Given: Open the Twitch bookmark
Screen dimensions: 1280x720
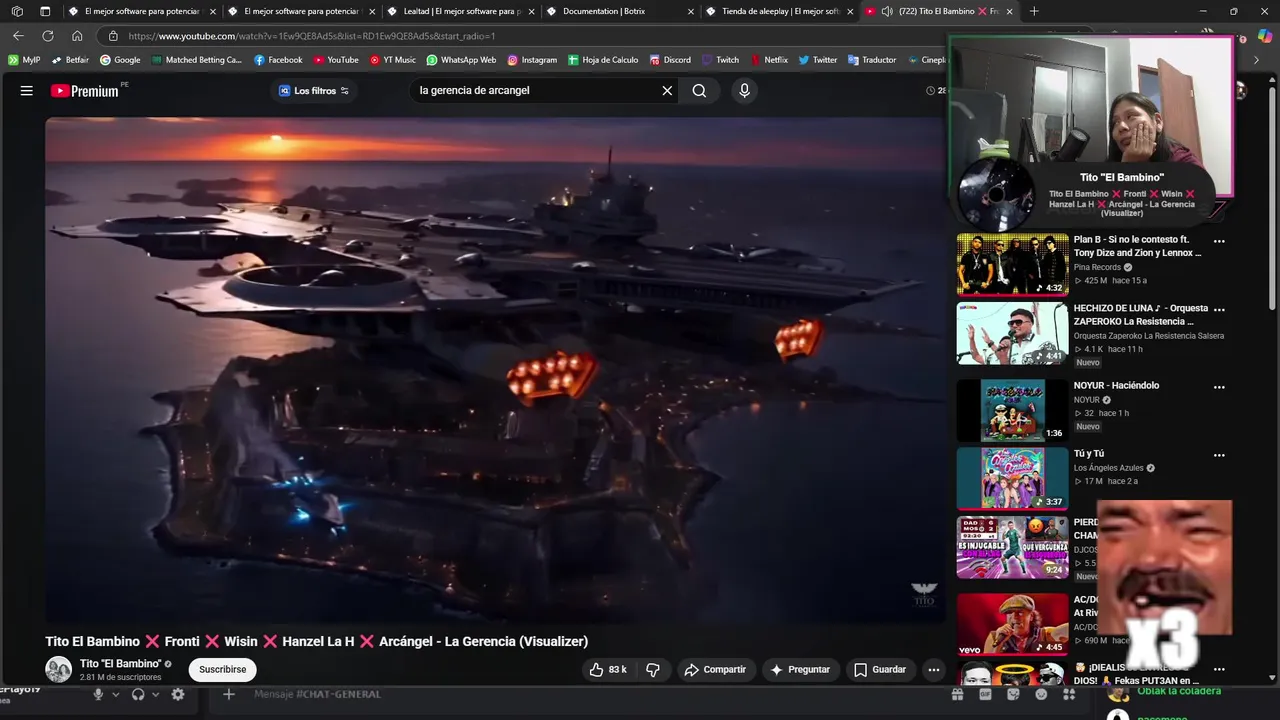Looking at the screenshot, I should click(720, 60).
